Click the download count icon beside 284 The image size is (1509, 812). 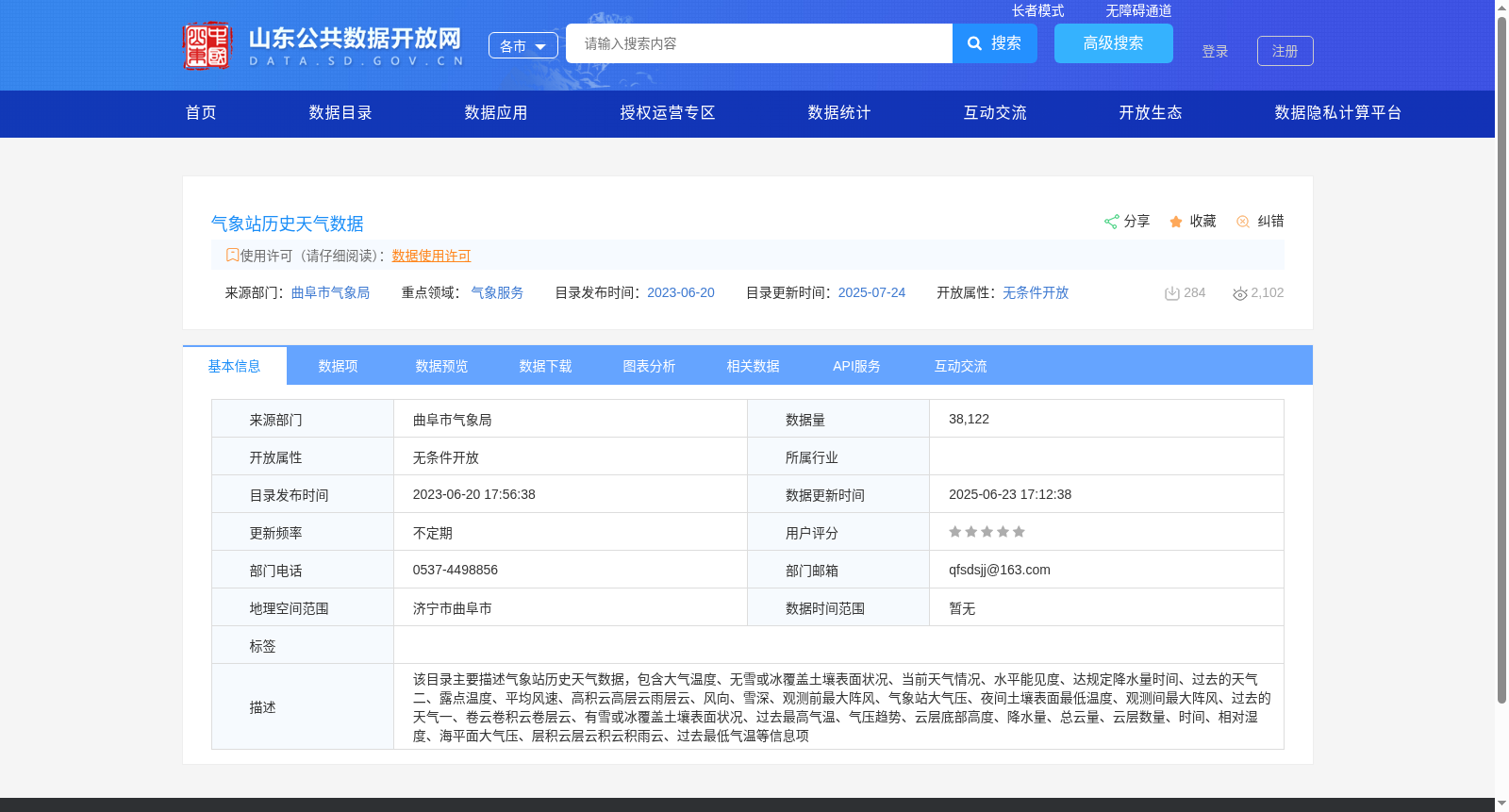tap(1172, 293)
